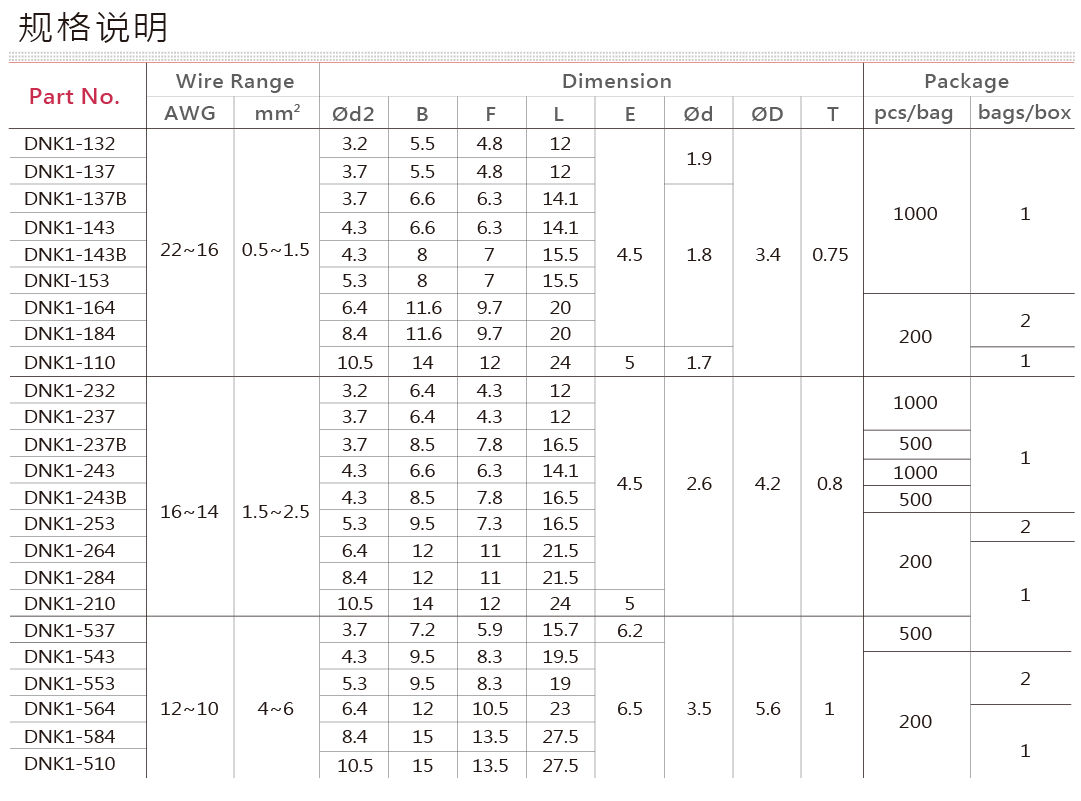This screenshot has height=801, width=1081.
Task: Select the Wire Range header cell
Action: click(234, 81)
